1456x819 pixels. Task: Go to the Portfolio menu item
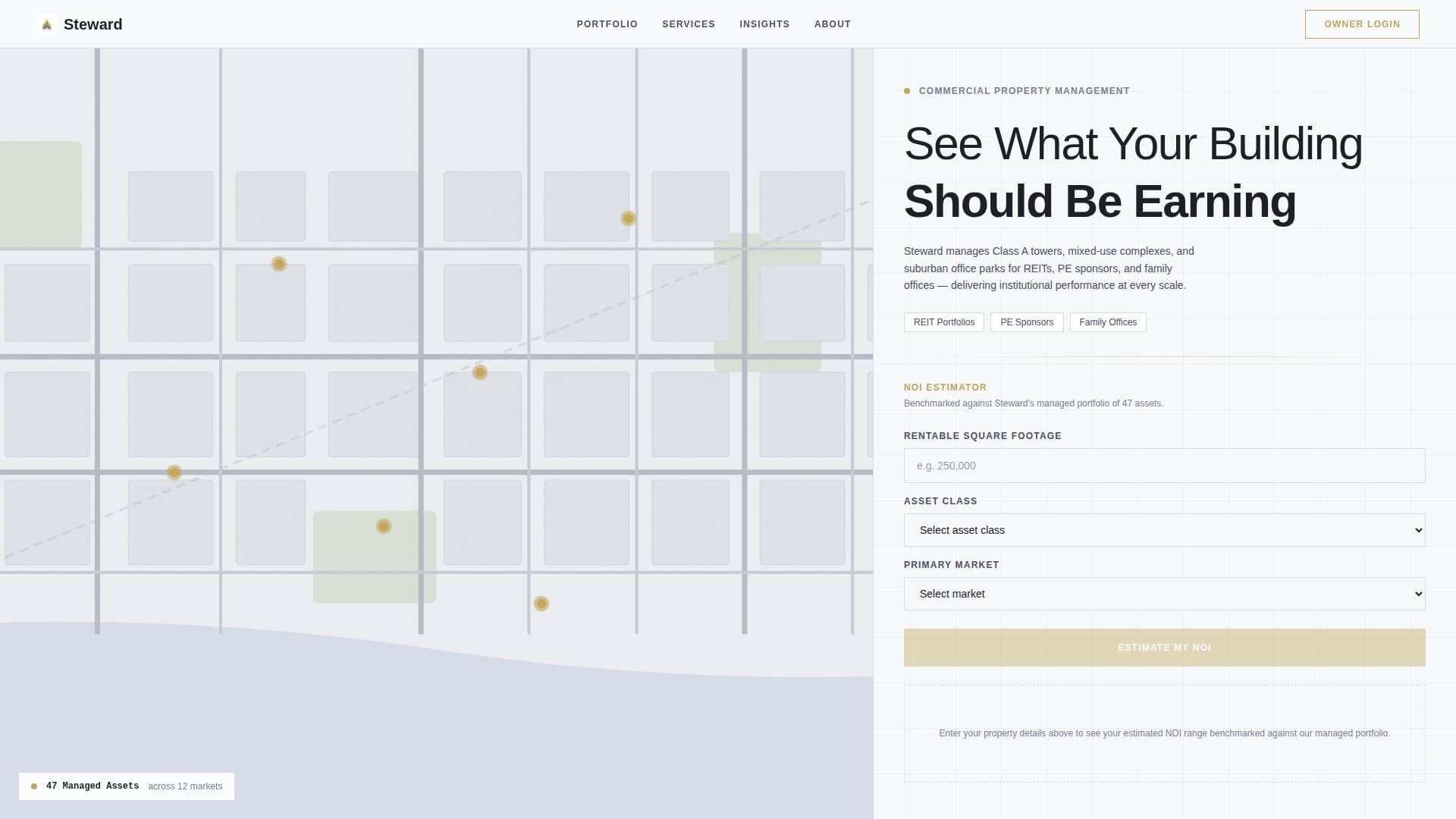tap(607, 24)
